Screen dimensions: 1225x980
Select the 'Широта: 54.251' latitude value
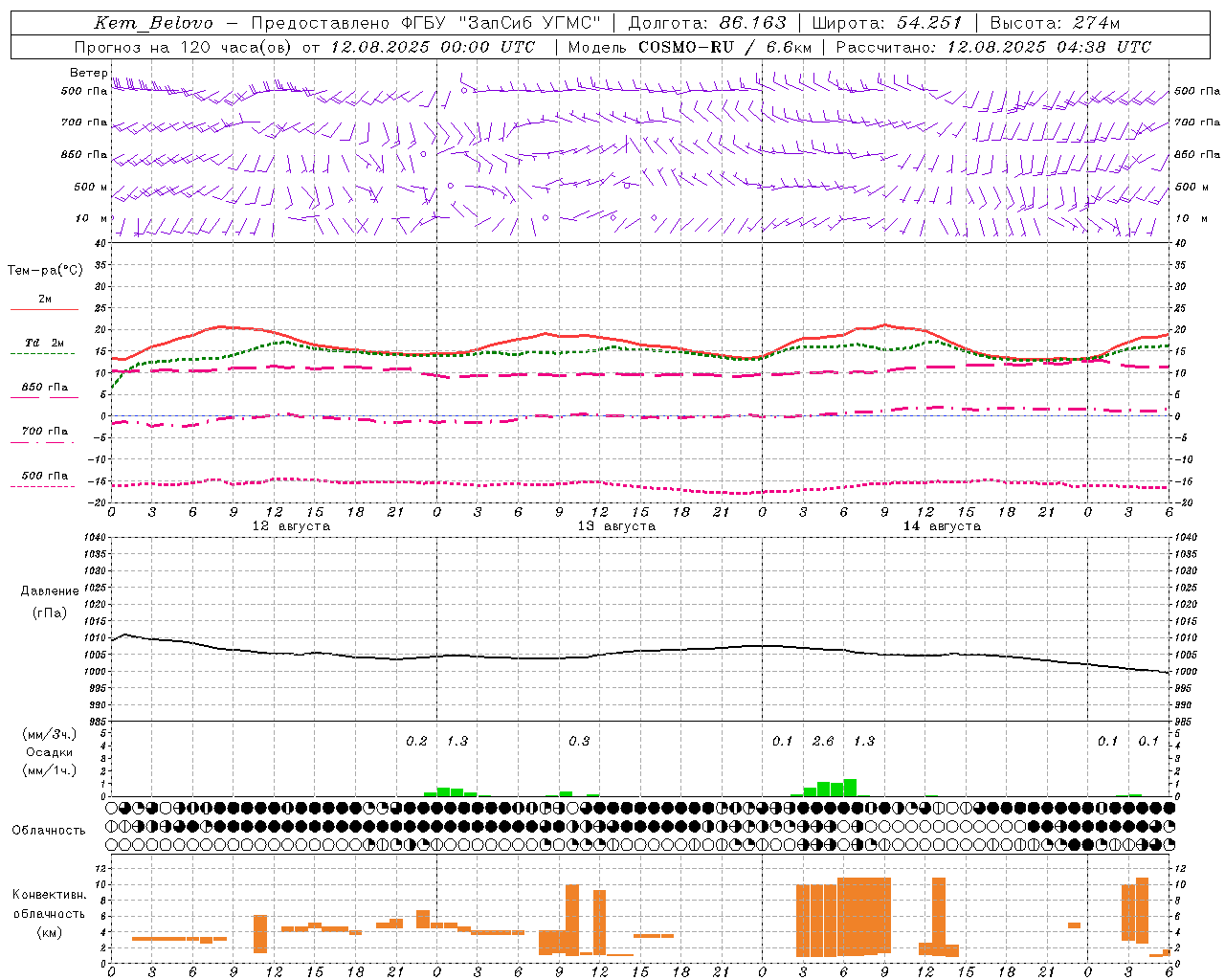point(887,23)
